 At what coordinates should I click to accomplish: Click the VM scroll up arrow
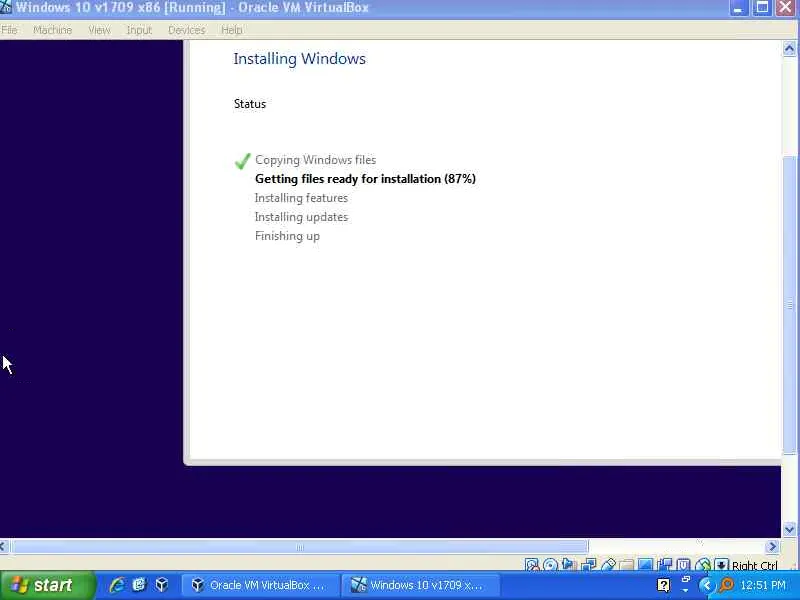(789, 48)
